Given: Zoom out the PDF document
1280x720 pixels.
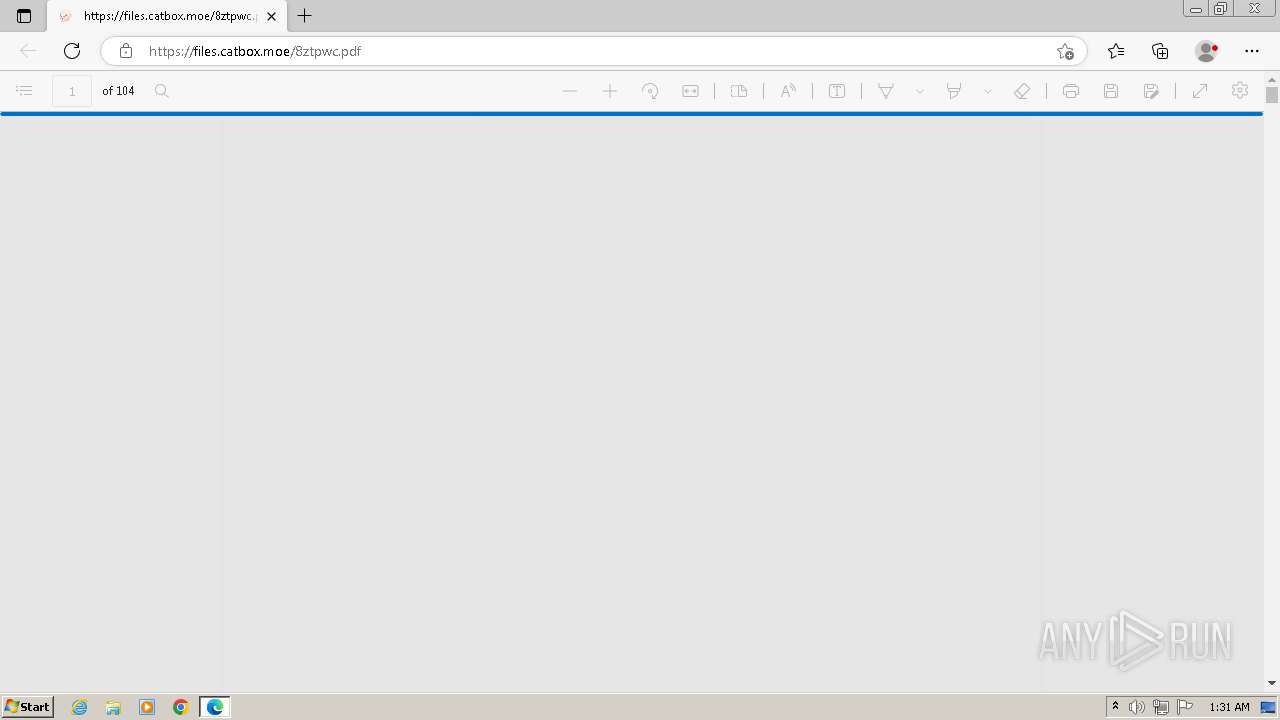Looking at the screenshot, I should [x=570, y=91].
